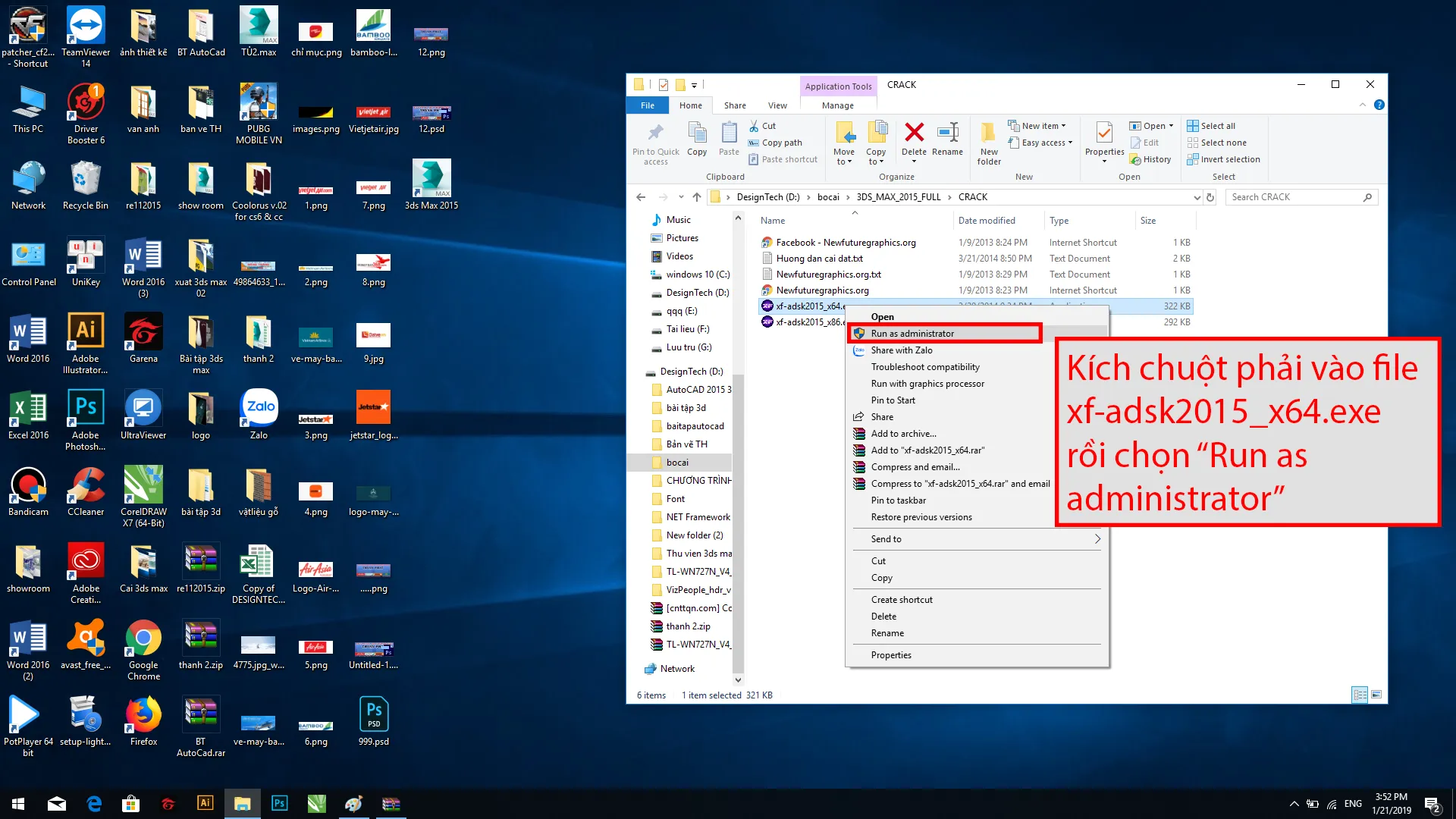1456x819 pixels.
Task: Open Photoshop from the taskbar
Action: point(279,803)
